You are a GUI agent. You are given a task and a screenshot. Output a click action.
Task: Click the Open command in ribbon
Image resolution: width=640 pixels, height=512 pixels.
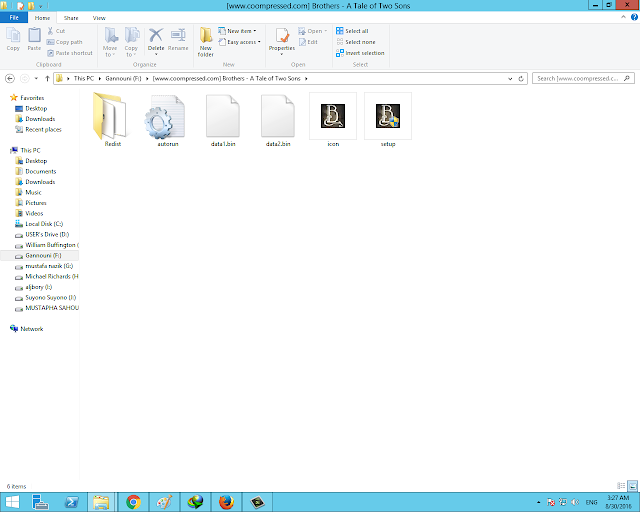coord(313,31)
